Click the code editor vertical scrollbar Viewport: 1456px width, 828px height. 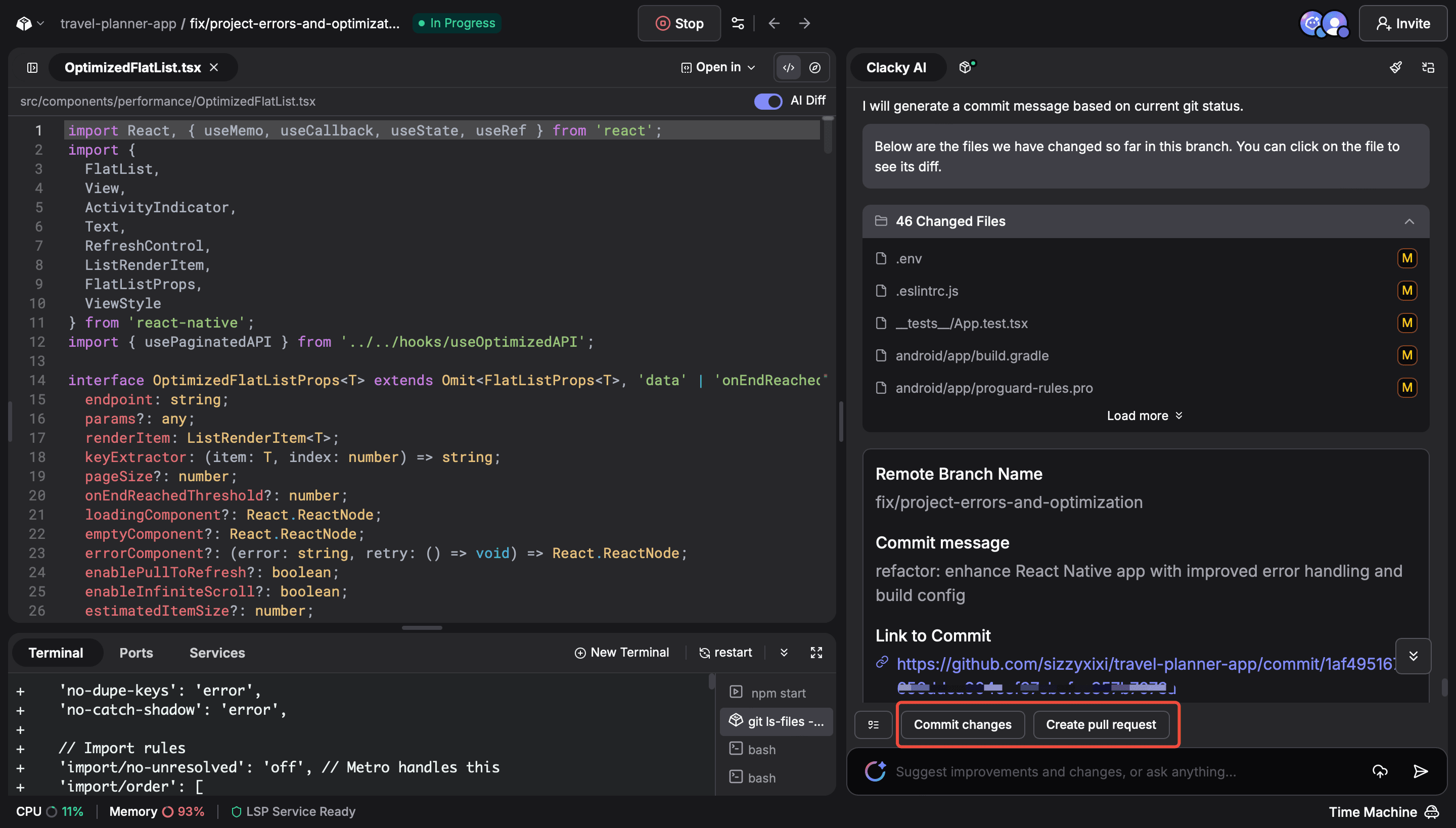click(x=828, y=135)
